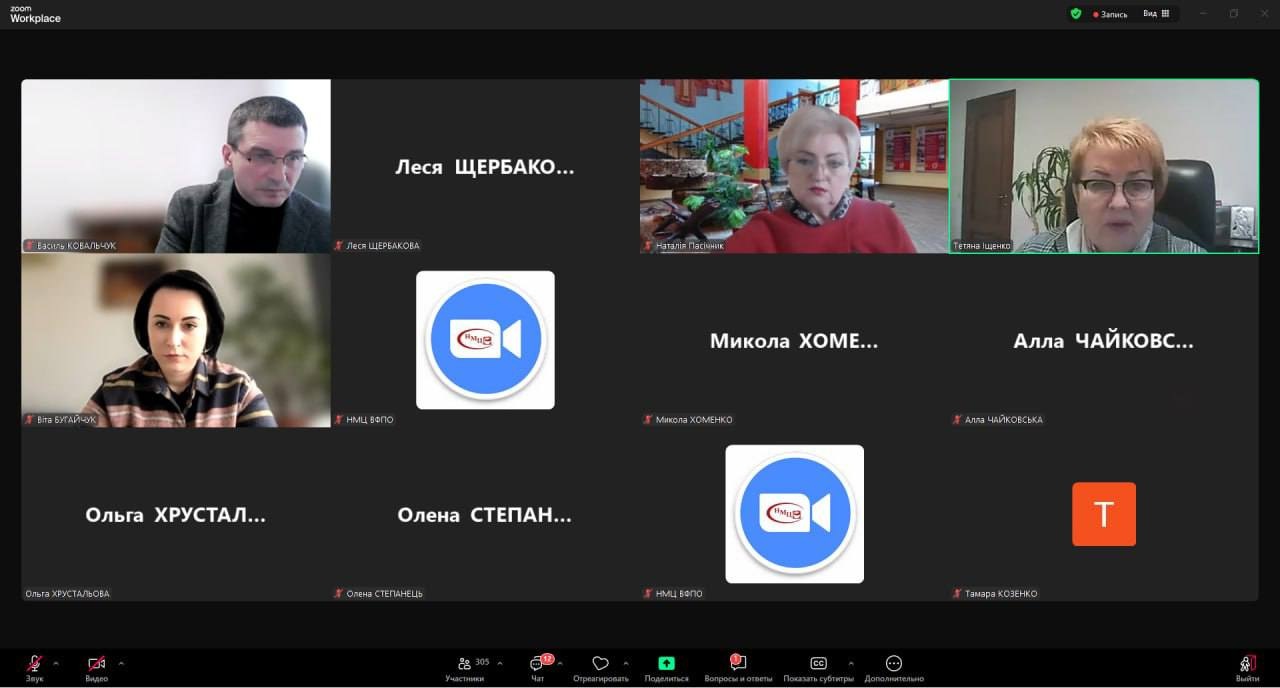Click the orange T avatar of Тамара КОЗЕНКО
The image size is (1280, 688).
(x=1104, y=514)
